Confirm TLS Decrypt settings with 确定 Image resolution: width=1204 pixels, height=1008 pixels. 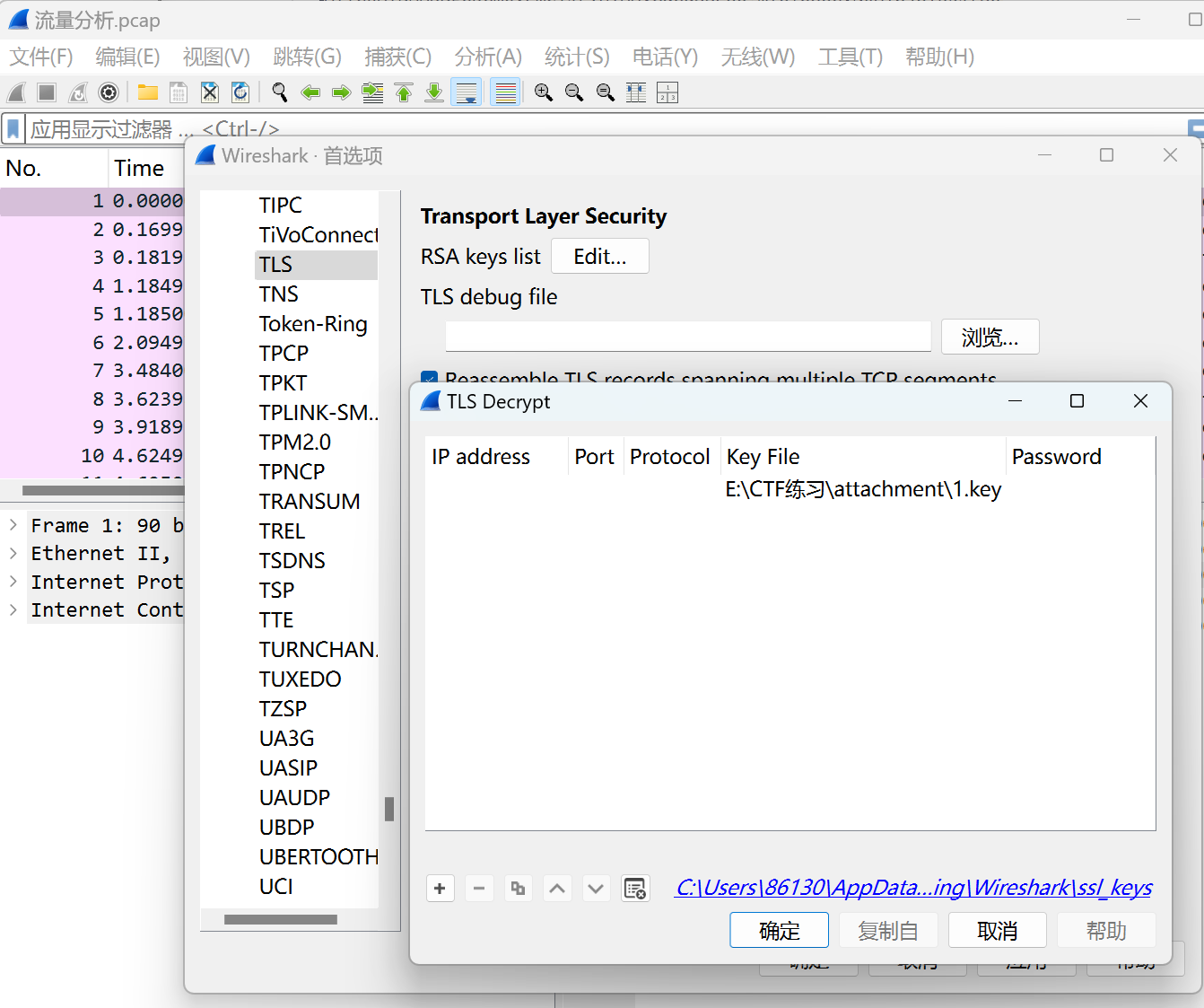(x=779, y=929)
